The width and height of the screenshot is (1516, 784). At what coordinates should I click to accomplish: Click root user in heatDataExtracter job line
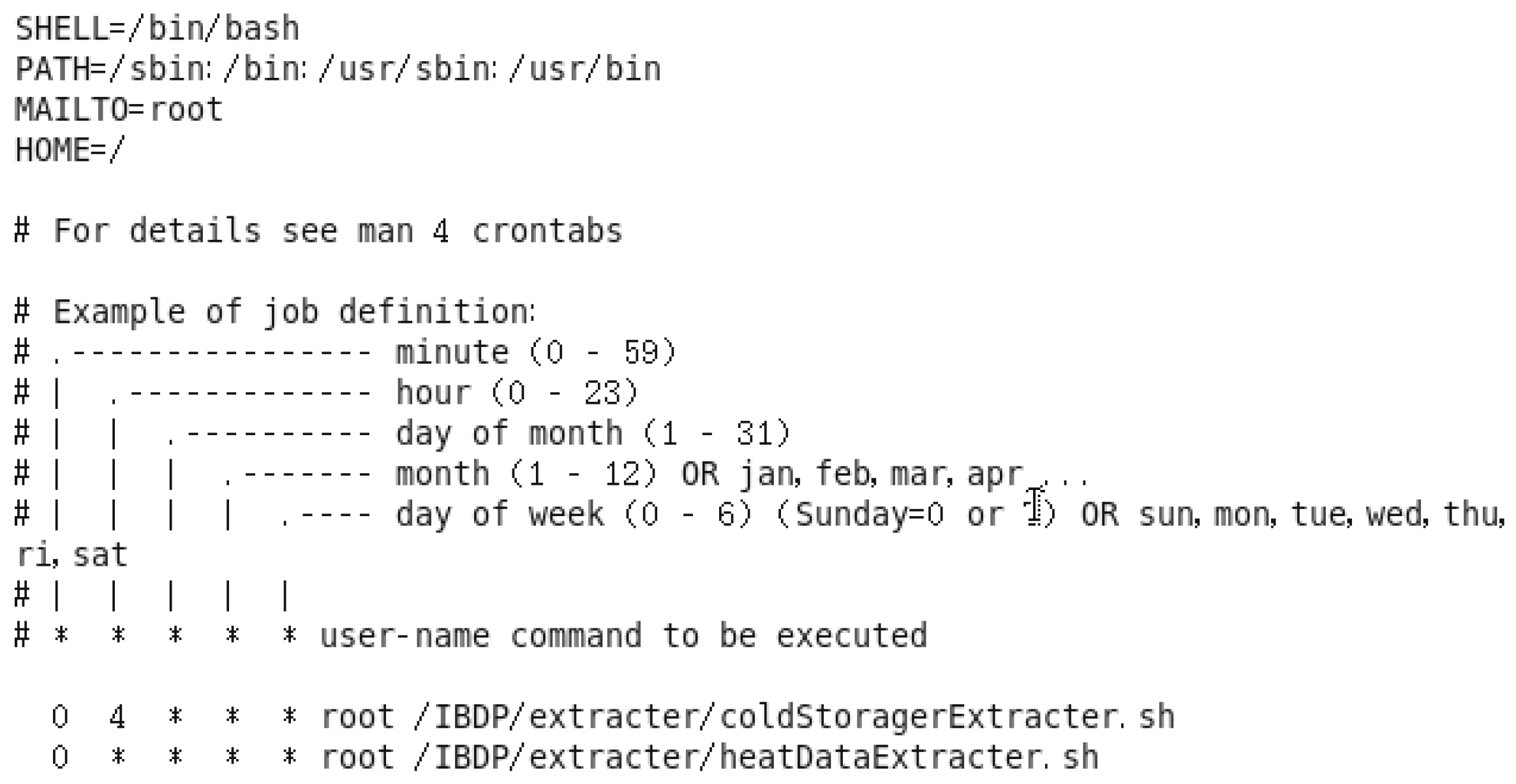(x=357, y=758)
